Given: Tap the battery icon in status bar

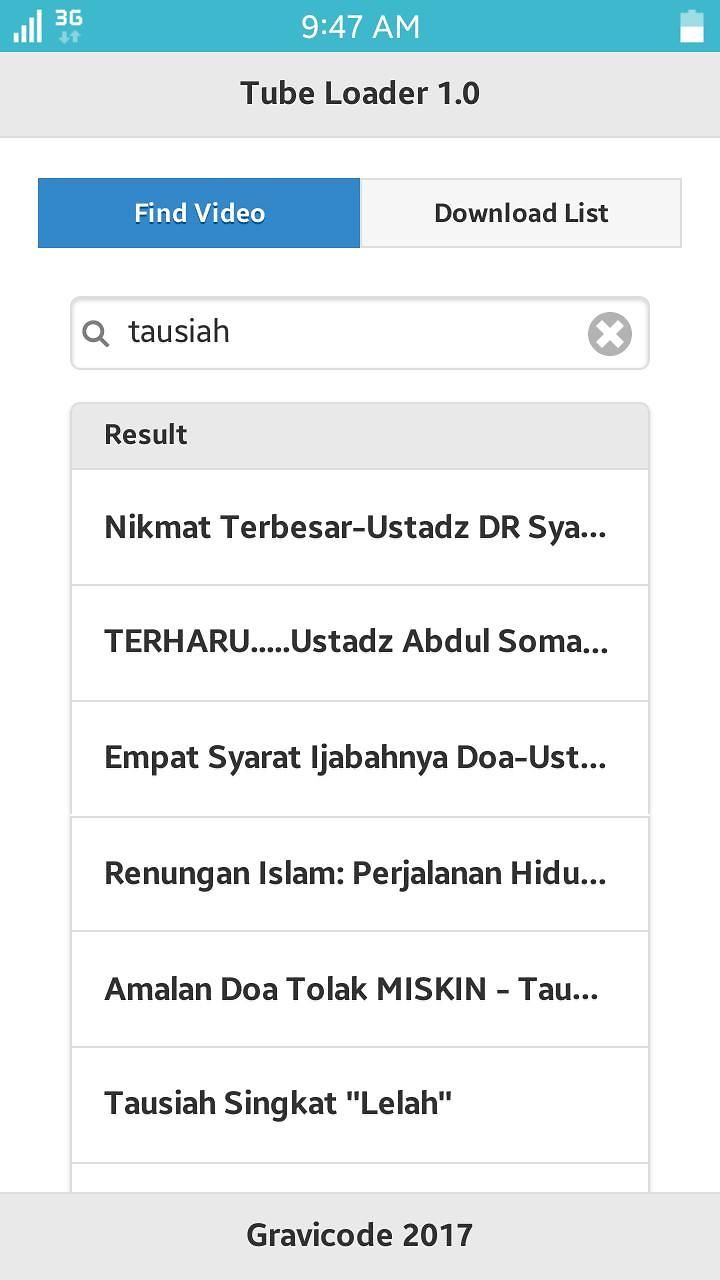Looking at the screenshot, I should click(692, 26).
